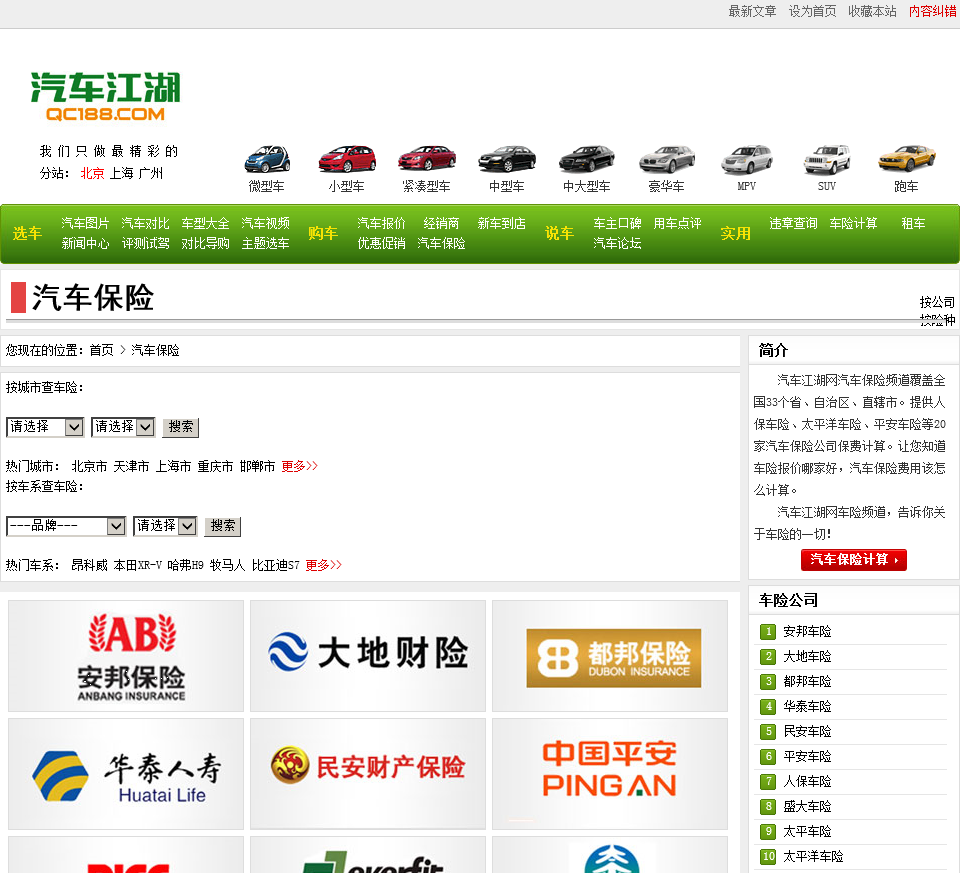The image size is (960, 873).
Task: Open the 实用 main menu section
Action: pyautogui.click(x=735, y=233)
